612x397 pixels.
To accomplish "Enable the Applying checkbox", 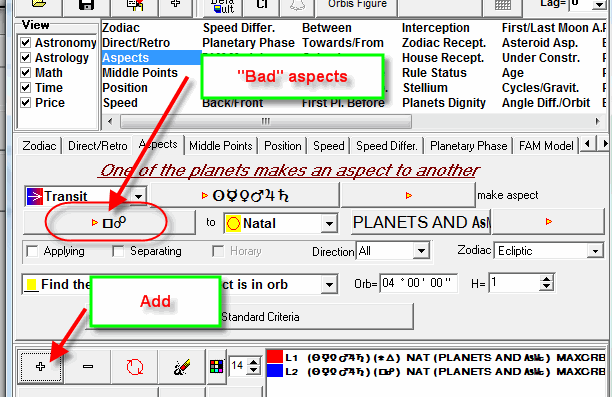I will pos(32,251).
